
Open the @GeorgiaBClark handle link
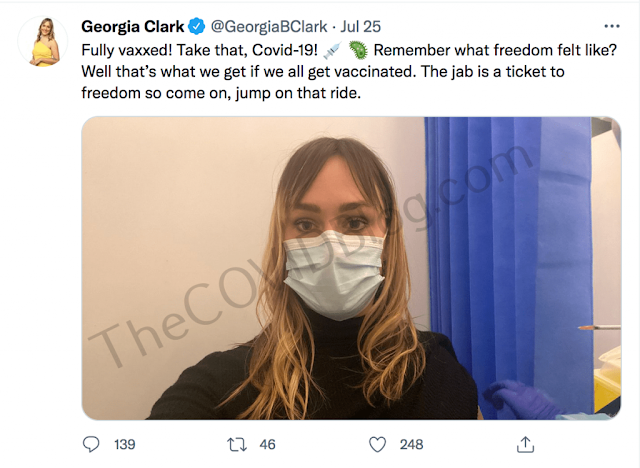pyautogui.click(x=269, y=27)
